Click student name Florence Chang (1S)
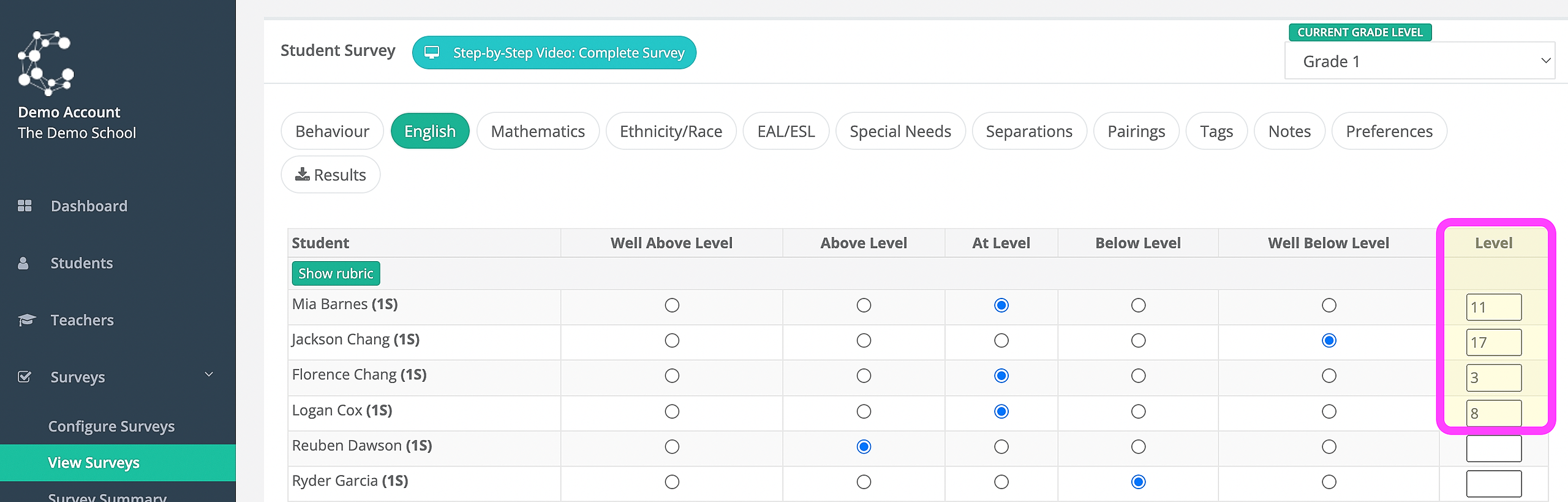Viewport: 1568px width, 502px height. pyautogui.click(x=359, y=375)
